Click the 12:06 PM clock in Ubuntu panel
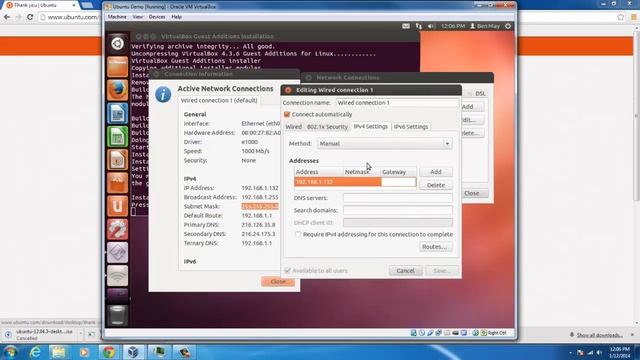 (x=453, y=26)
